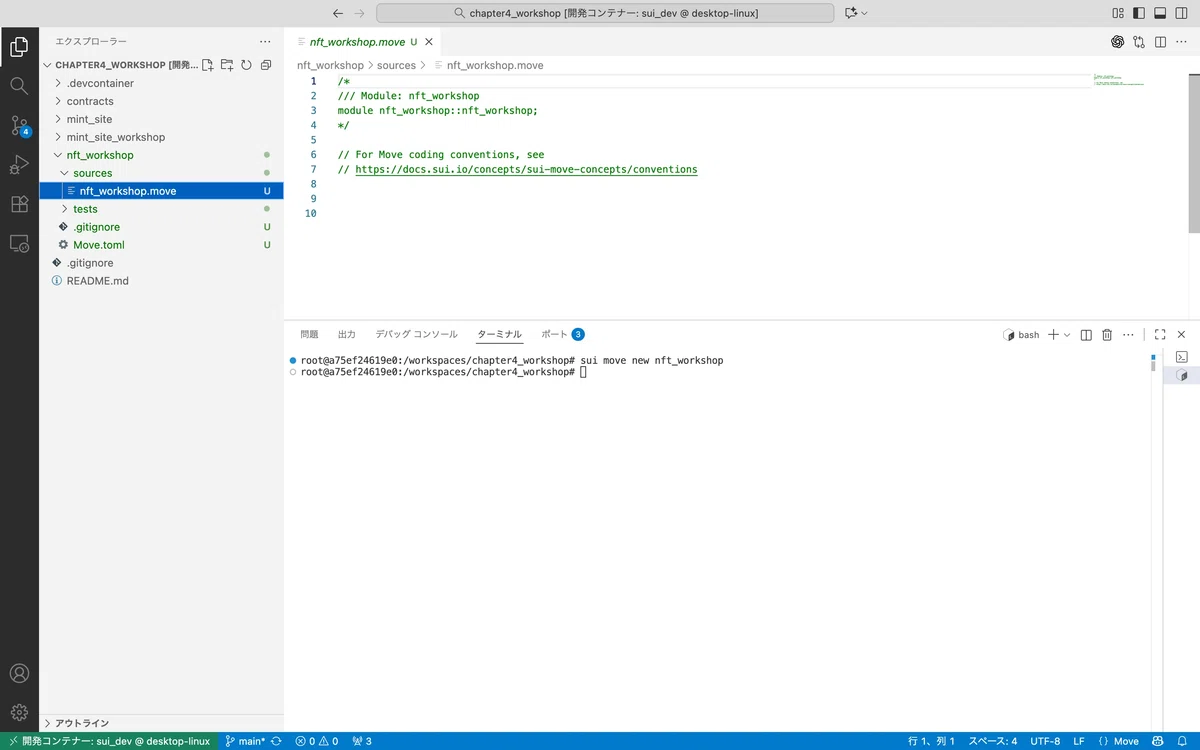Select the first terminal in terminal list
This screenshot has height=750, width=1200.
[x=1181, y=357]
